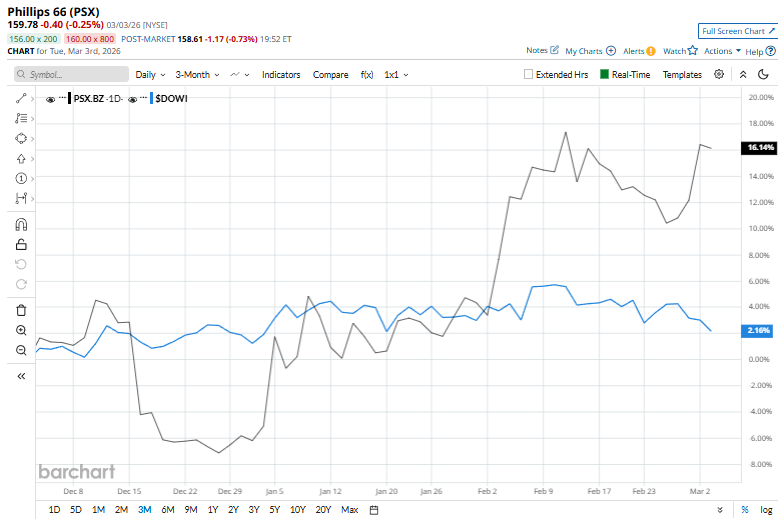Delete drawings with the trash icon
Screen dimensions: 778x522
pyautogui.click(x=21, y=311)
